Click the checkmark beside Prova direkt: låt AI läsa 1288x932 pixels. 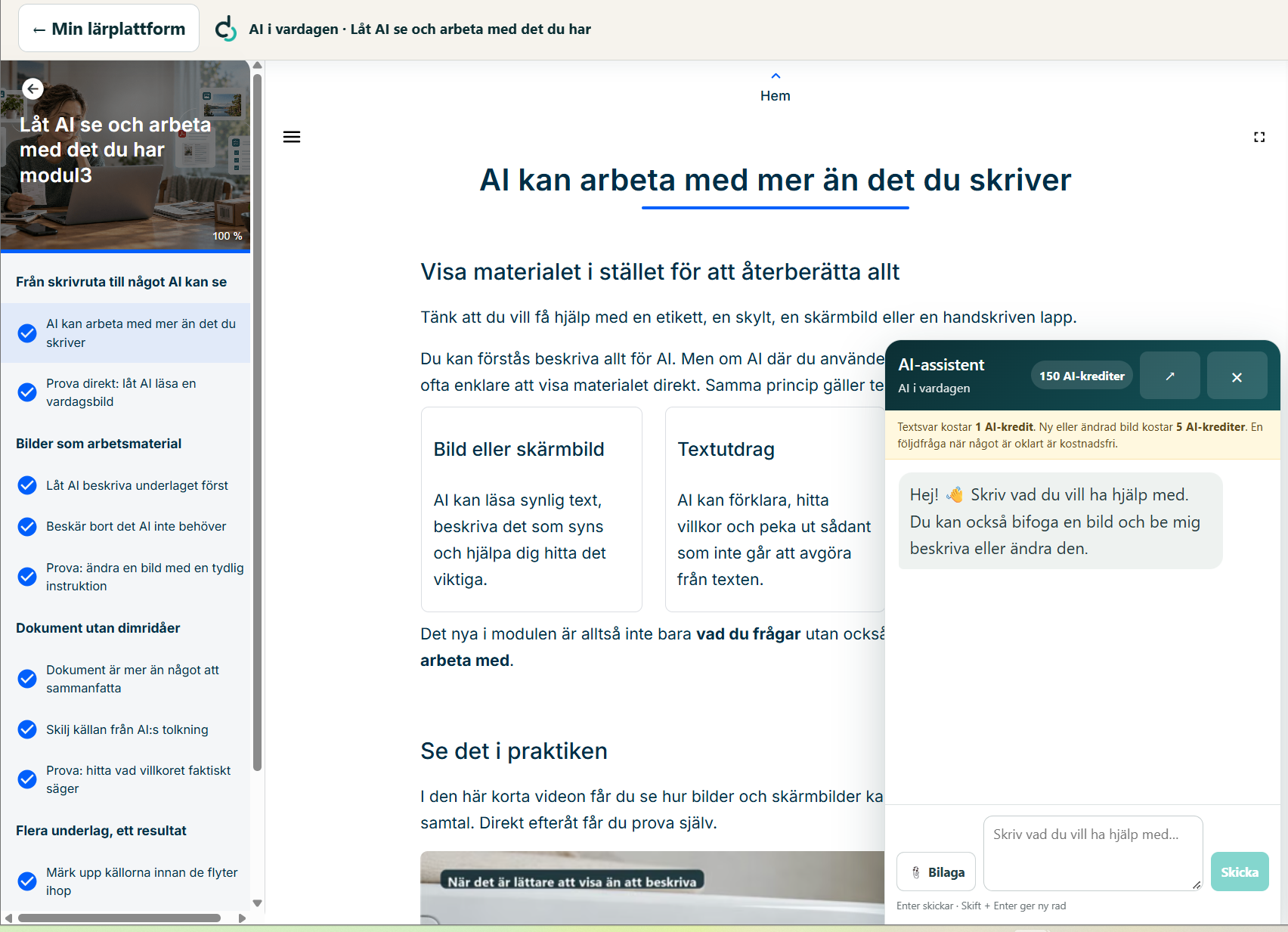click(27, 392)
